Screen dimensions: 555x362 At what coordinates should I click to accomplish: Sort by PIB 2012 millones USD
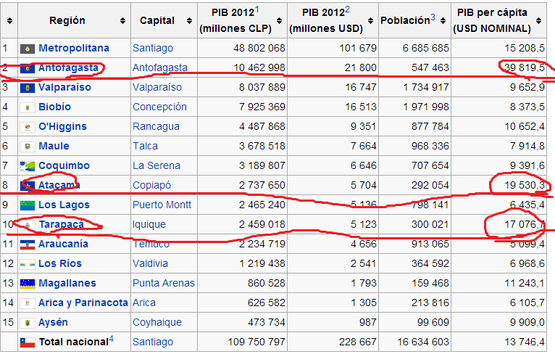click(371, 21)
